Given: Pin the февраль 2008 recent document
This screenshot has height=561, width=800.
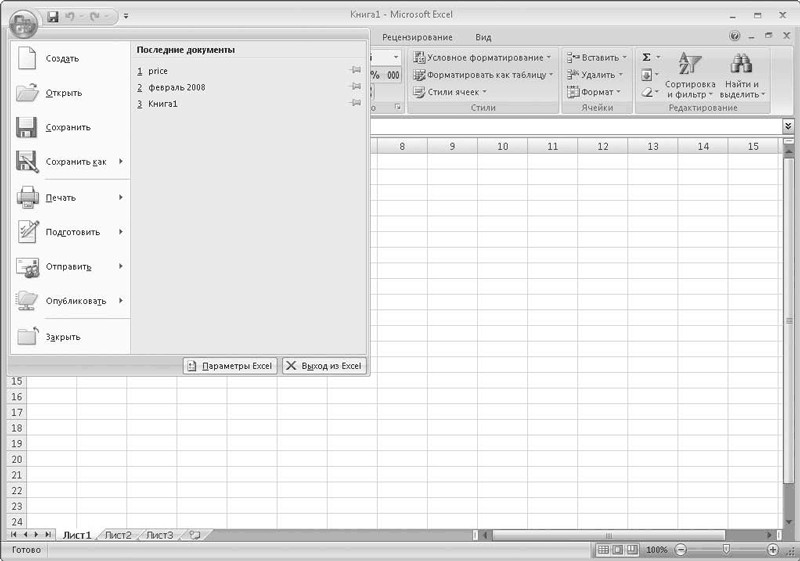Looking at the screenshot, I should 354,87.
